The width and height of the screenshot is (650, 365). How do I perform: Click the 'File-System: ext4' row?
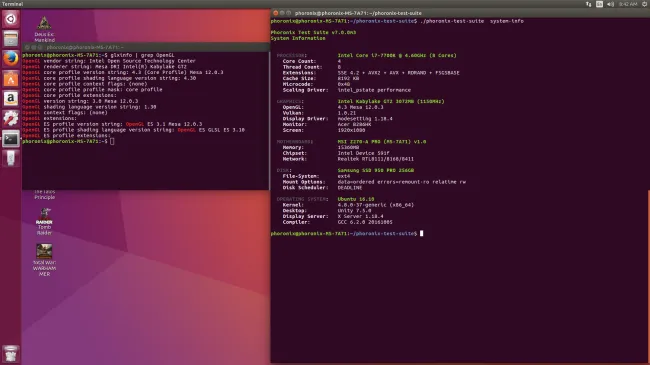316,176
